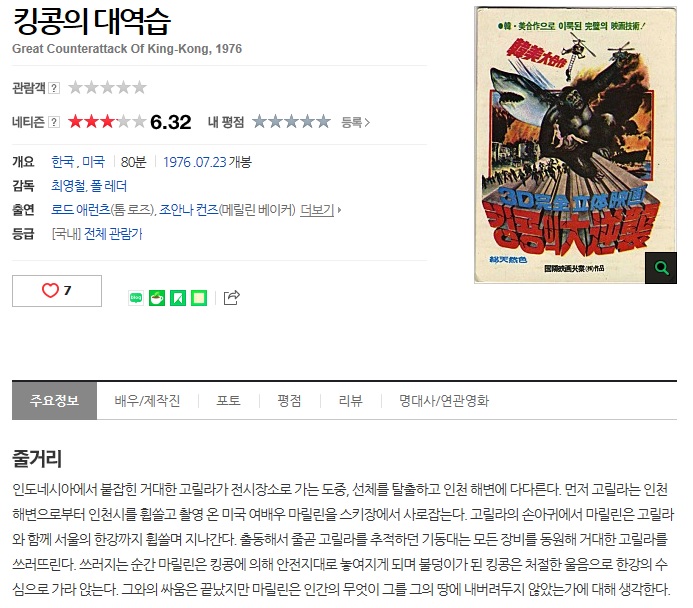Open the 리뷰 tab
693x608 pixels.
[x=350, y=401]
